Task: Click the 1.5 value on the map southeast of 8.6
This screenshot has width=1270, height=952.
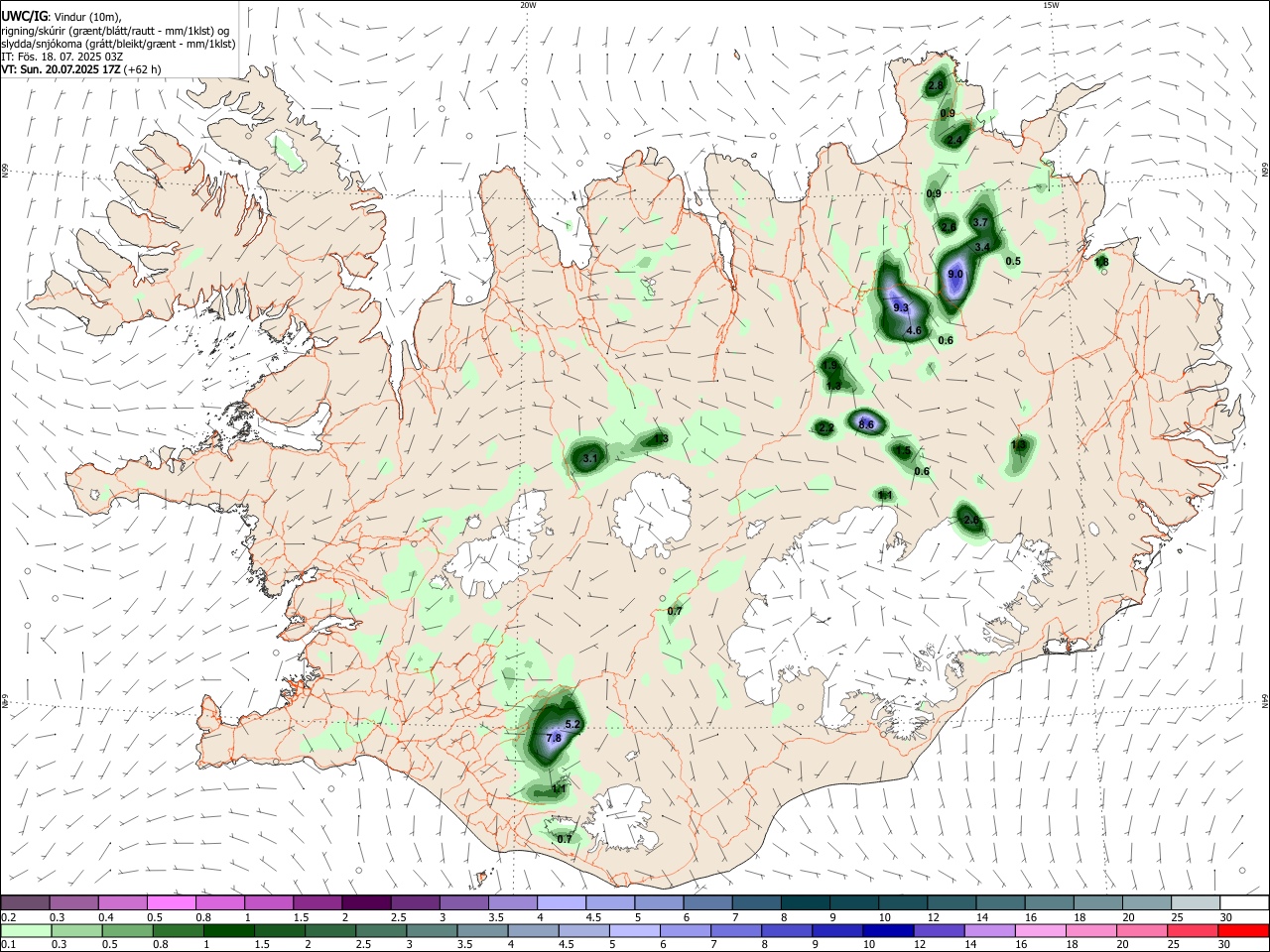Action: 903,451
